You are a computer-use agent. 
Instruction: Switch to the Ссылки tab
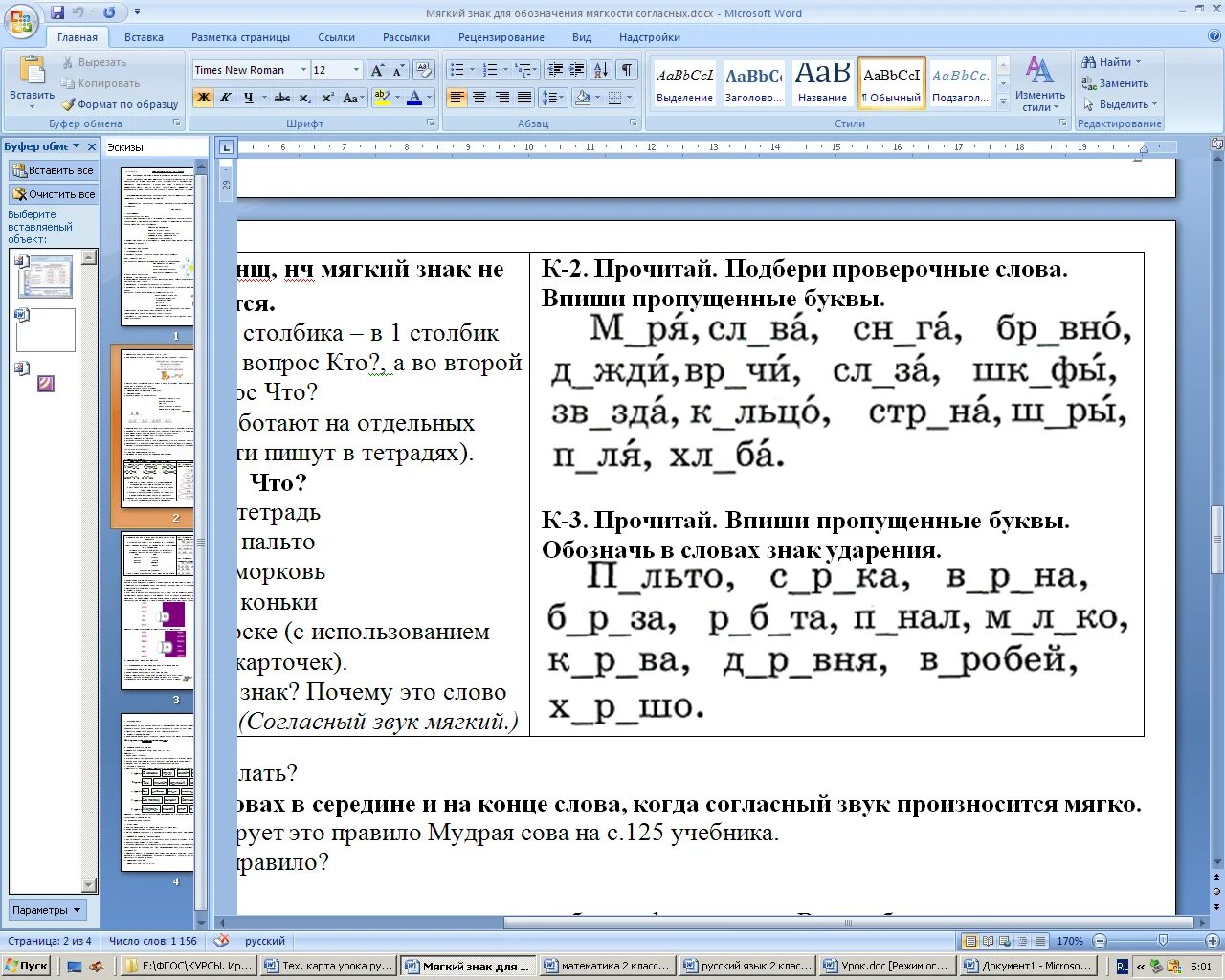[x=337, y=37]
